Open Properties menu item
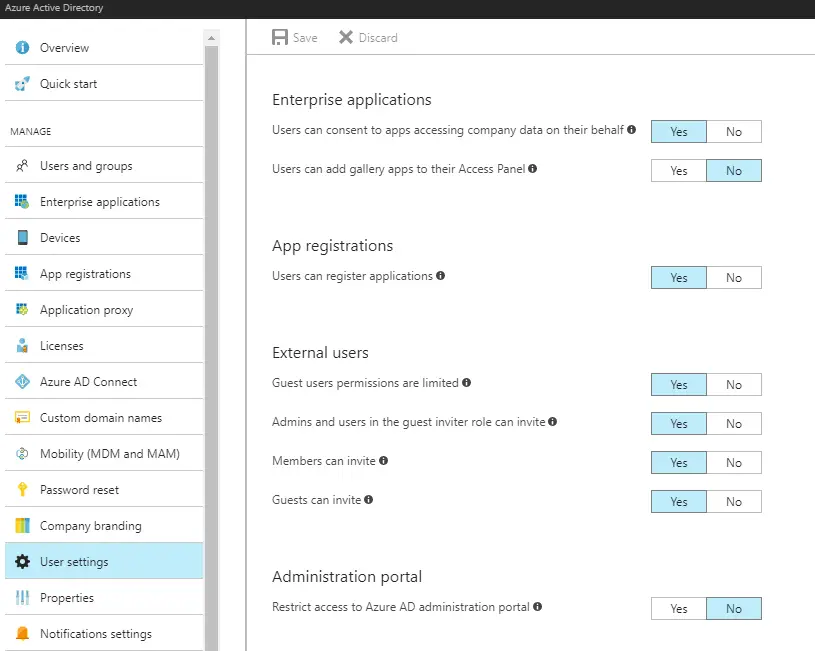815x651 pixels. [x=104, y=597]
